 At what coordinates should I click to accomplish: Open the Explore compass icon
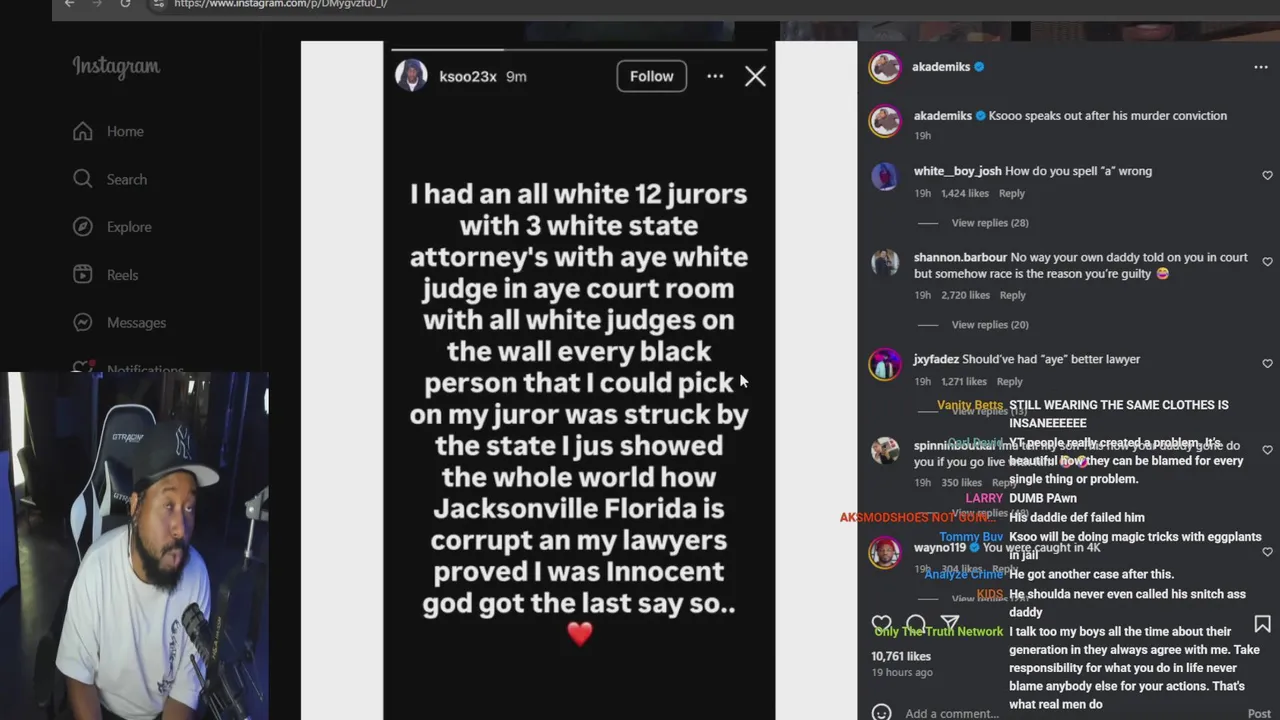pyautogui.click(x=83, y=227)
